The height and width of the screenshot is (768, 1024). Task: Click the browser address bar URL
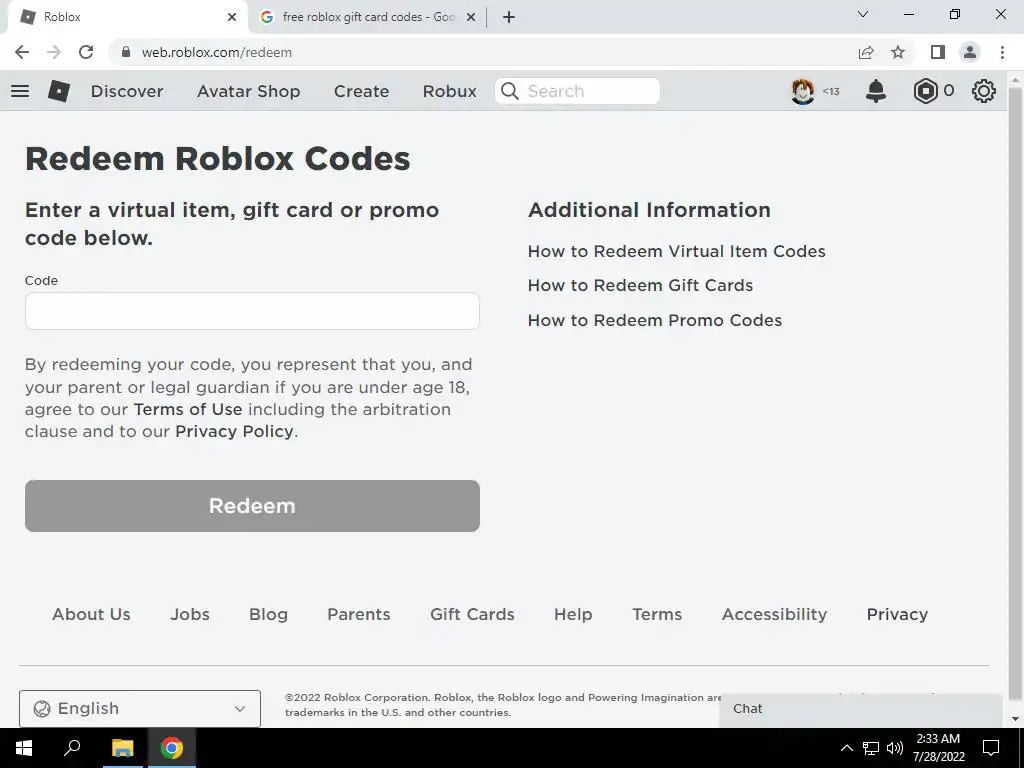point(217,52)
